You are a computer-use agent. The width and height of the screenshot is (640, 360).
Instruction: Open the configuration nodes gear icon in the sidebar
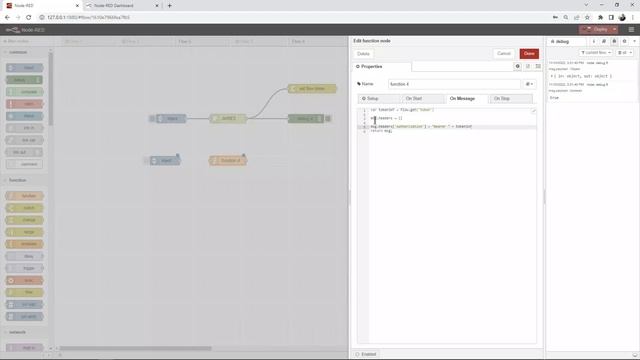[624, 41]
